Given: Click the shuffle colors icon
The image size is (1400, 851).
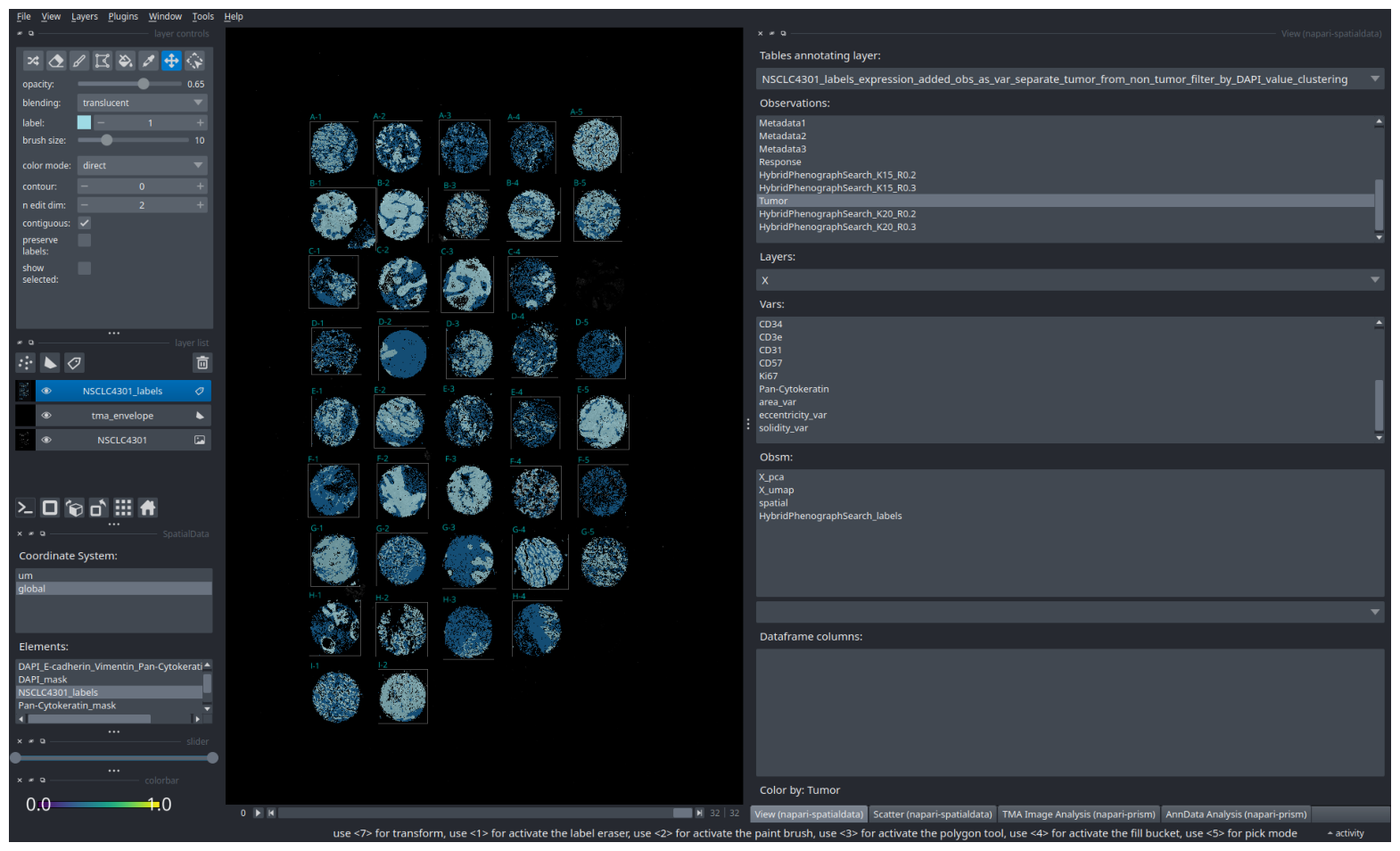Looking at the screenshot, I should pyautogui.click(x=33, y=61).
